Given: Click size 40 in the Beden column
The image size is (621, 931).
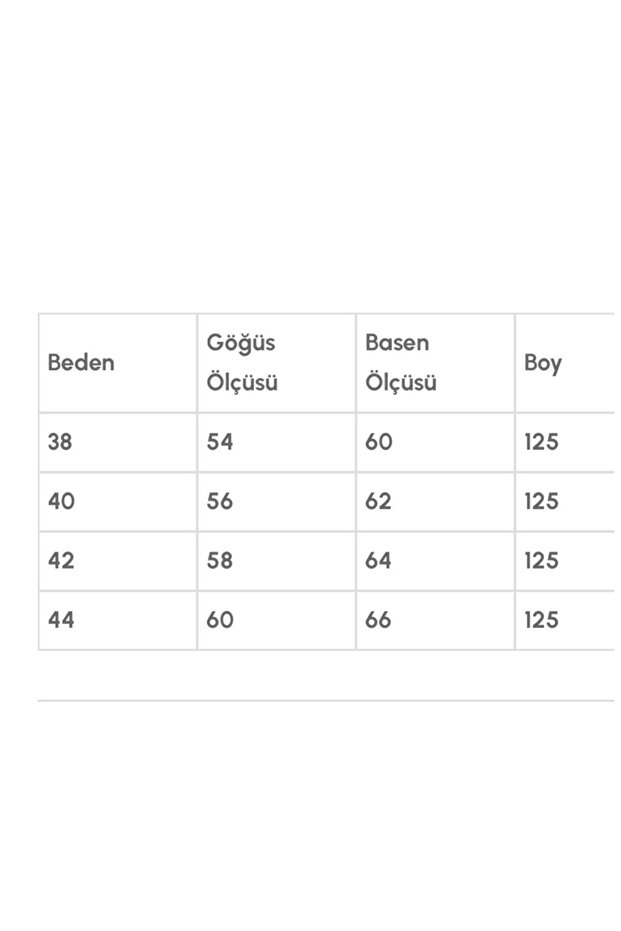Looking at the screenshot, I should (61, 500).
